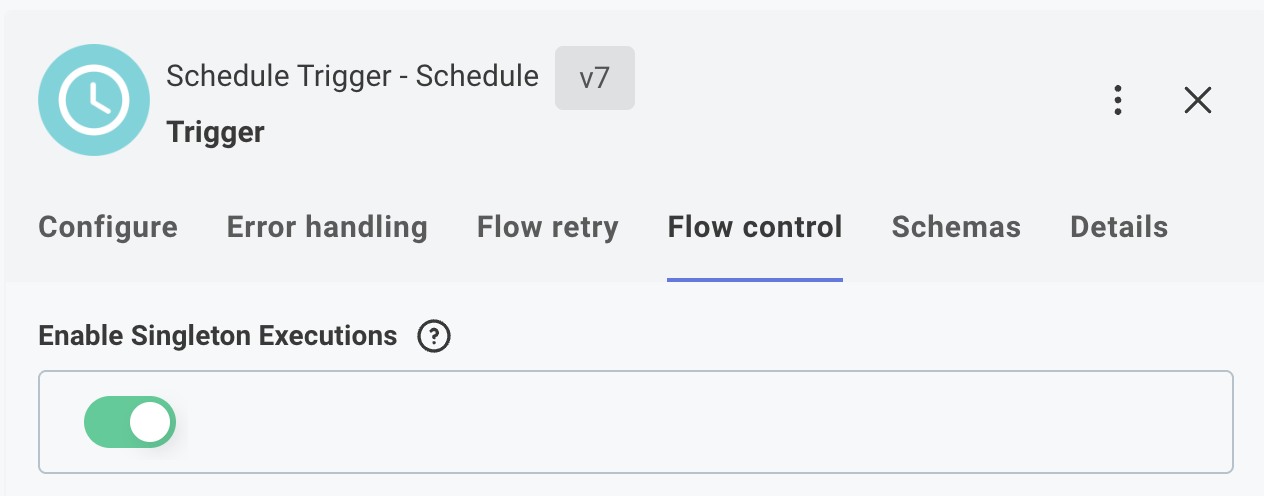Go to the Flow retry tab
Image resolution: width=1264 pixels, height=496 pixels.
pyautogui.click(x=547, y=227)
